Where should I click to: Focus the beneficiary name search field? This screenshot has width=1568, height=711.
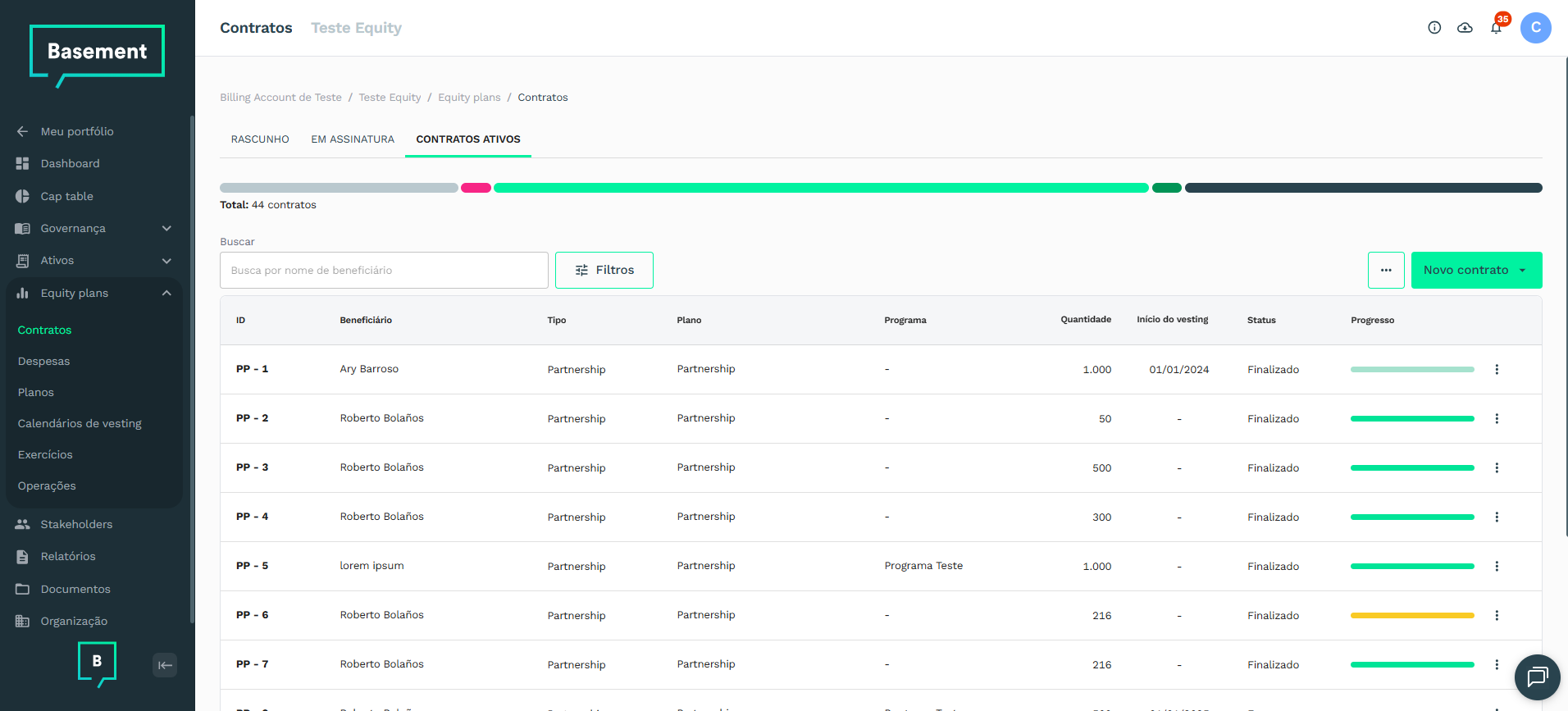[384, 270]
